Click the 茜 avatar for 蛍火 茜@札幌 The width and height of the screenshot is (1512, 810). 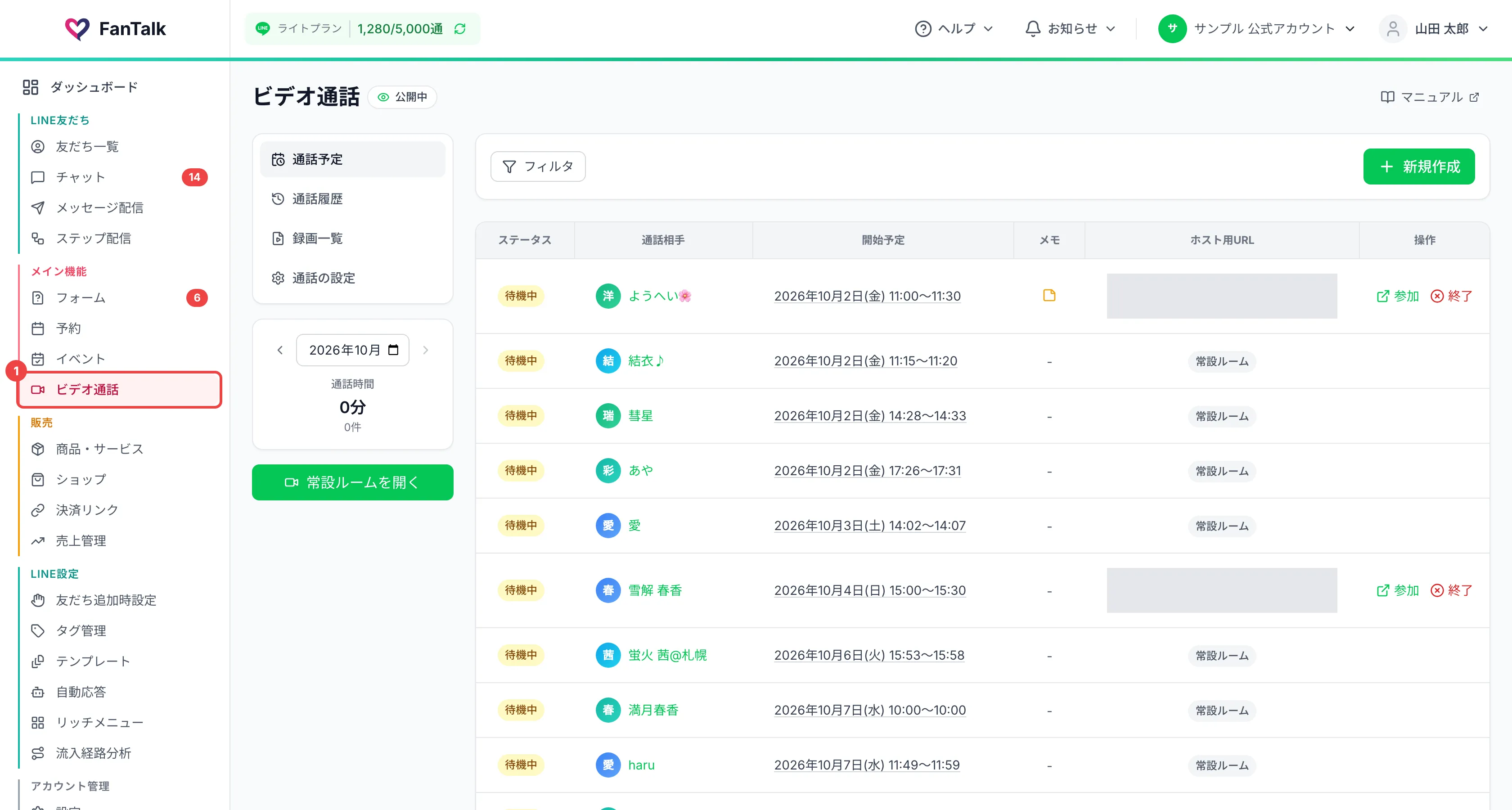click(608, 655)
